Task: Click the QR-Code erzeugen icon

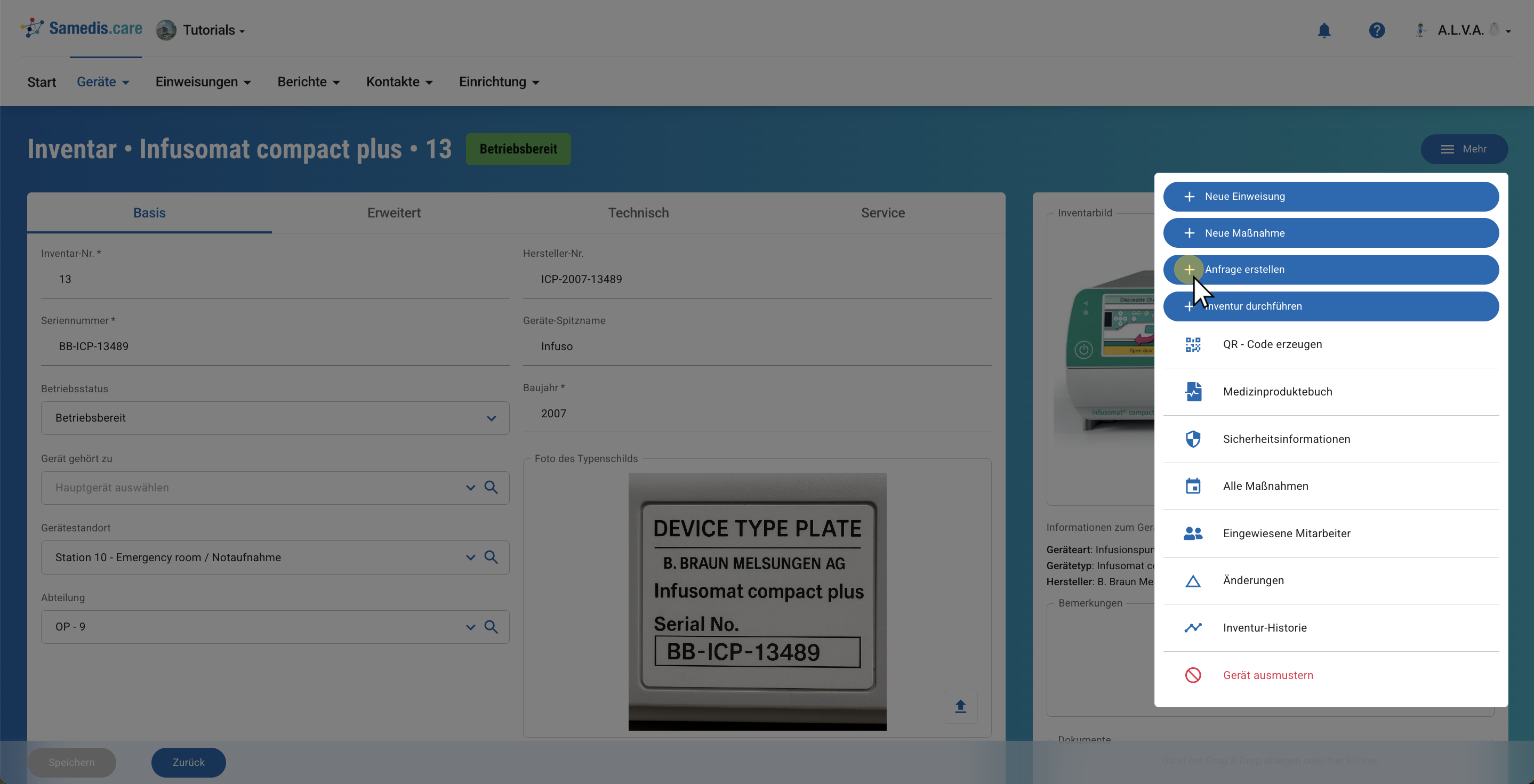Action: [1192, 345]
